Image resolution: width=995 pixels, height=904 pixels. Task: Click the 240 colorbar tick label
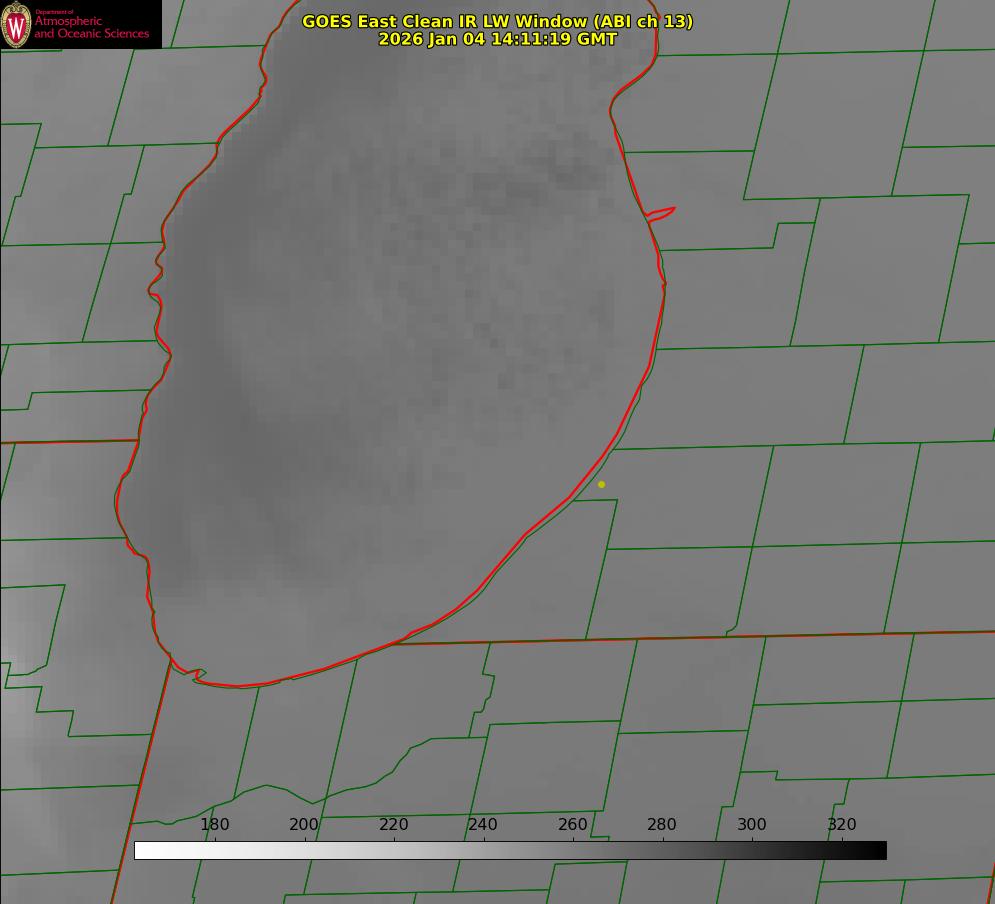[x=483, y=825]
